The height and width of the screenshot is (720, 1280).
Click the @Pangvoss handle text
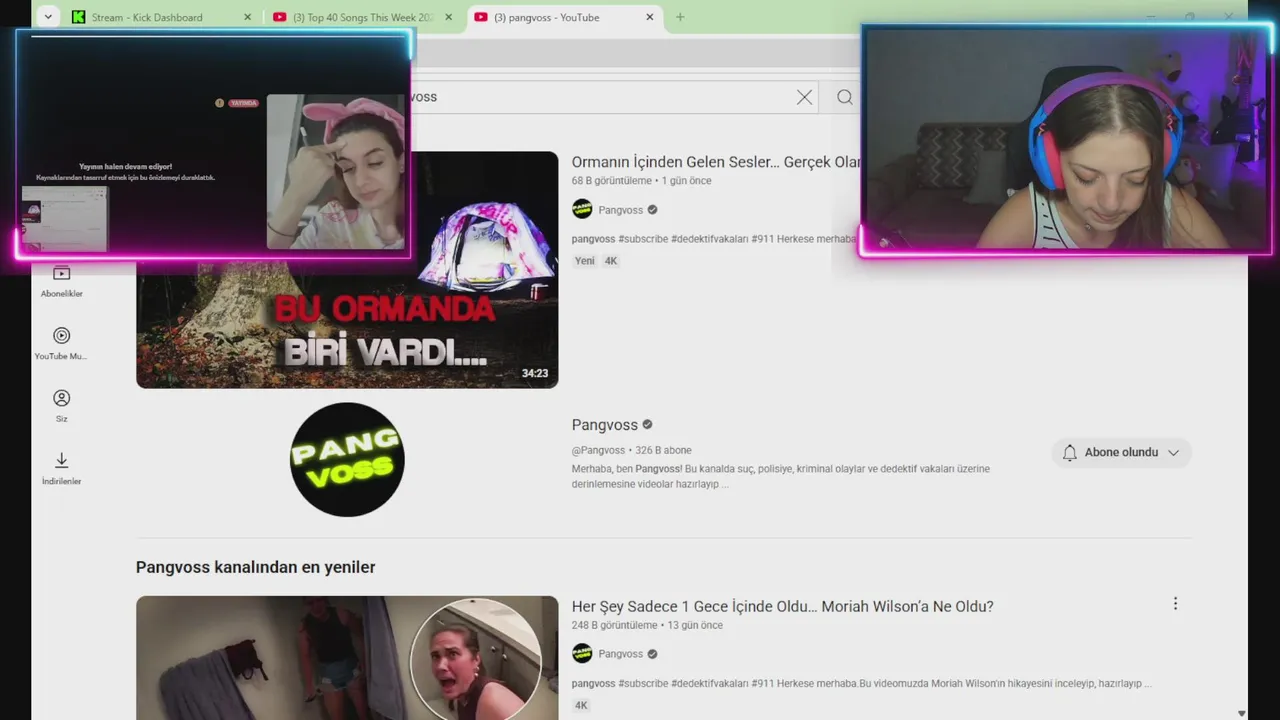[598, 450]
